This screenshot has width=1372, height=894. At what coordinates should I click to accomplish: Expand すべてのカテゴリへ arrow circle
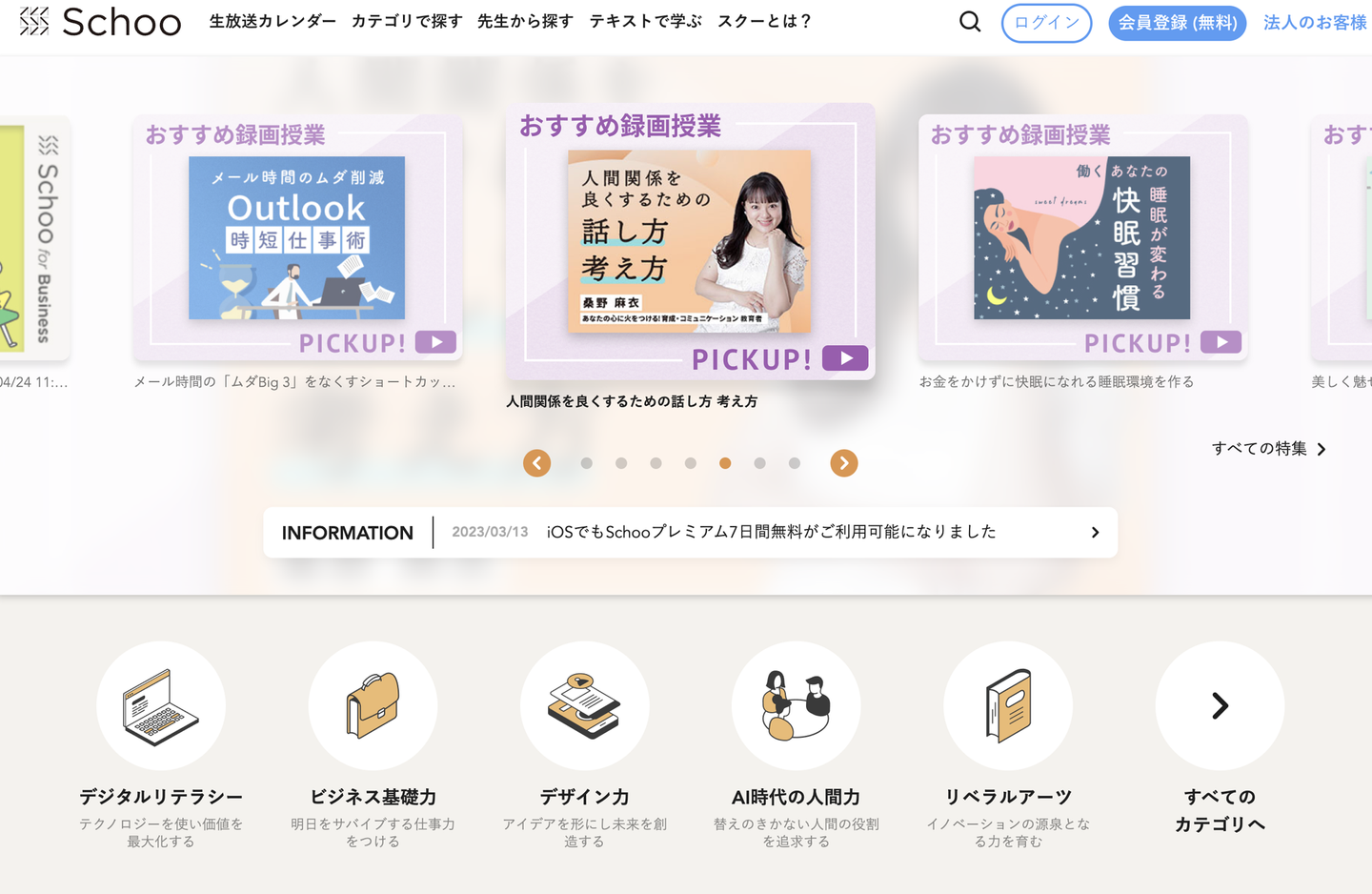point(1220,705)
